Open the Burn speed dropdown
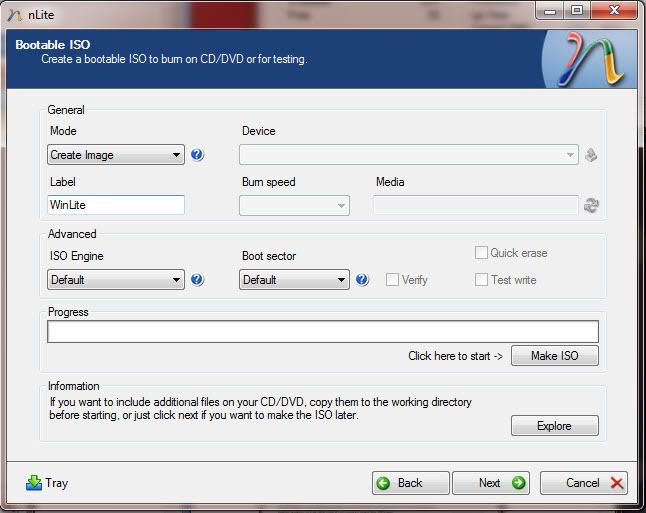The width and height of the screenshot is (646, 513). click(x=294, y=205)
